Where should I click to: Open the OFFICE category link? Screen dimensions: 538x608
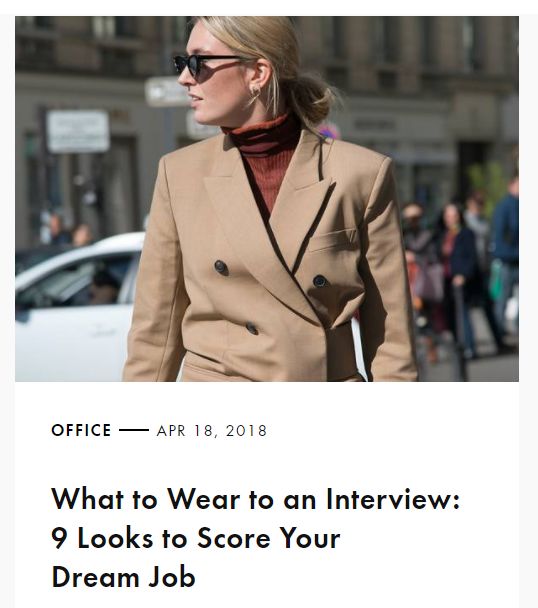pyautogui.click(x=81, y=430)
